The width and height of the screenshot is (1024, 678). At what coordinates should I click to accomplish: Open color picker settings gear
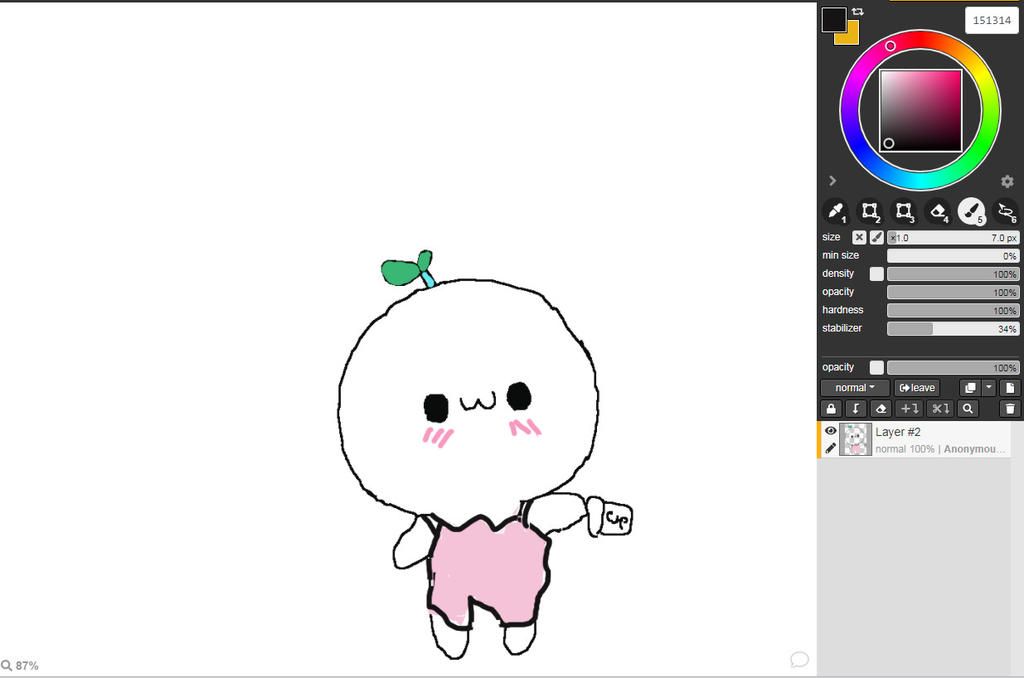(1007, 181)
